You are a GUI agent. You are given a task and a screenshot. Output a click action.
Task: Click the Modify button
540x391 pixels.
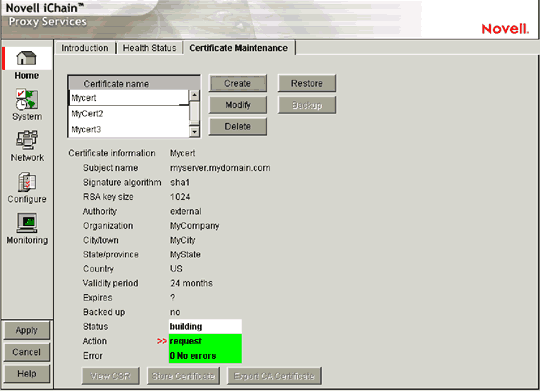[x=238, y=105]
